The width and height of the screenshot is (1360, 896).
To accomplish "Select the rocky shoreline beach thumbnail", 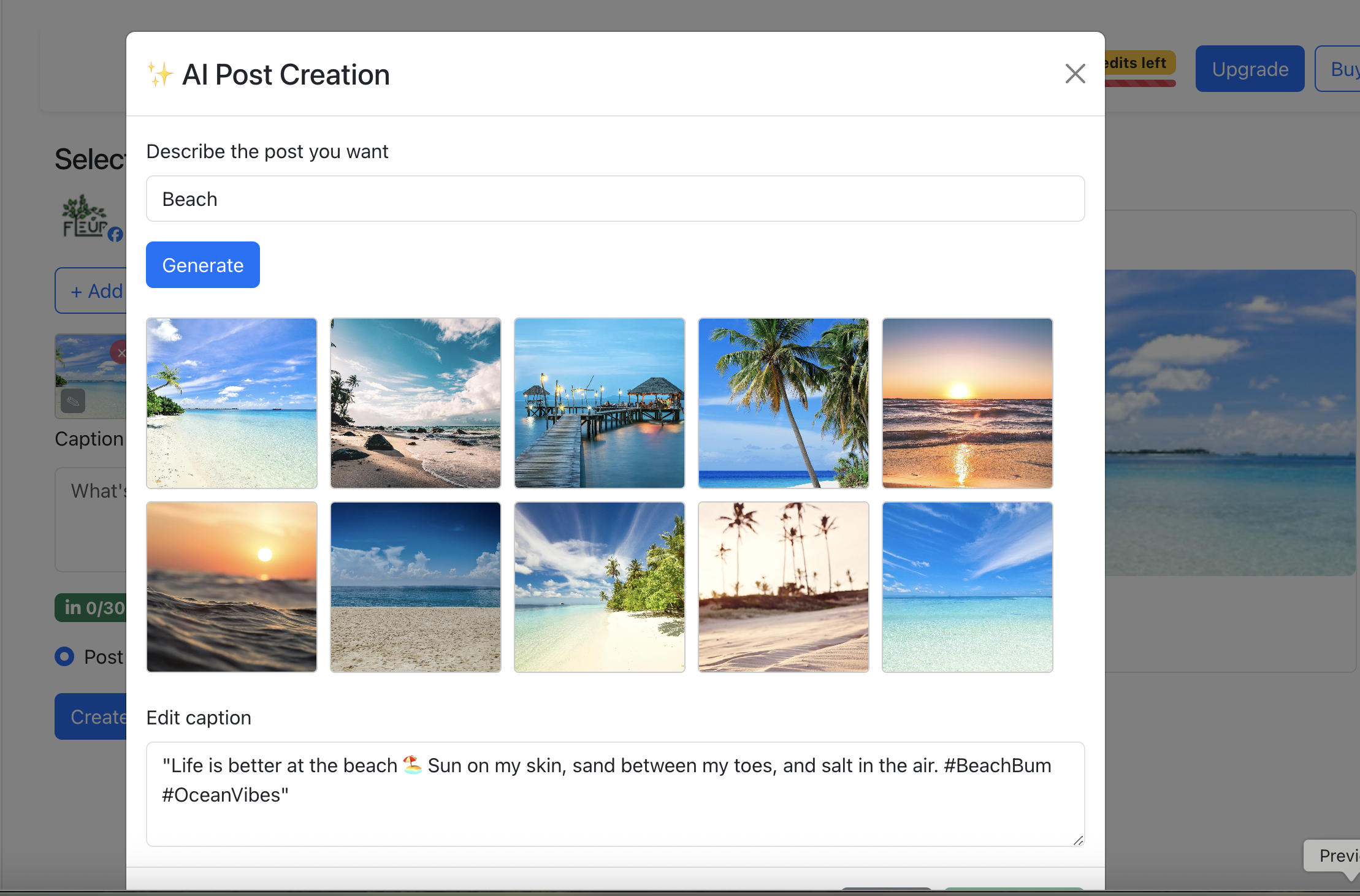I will [x=416, y=403].
